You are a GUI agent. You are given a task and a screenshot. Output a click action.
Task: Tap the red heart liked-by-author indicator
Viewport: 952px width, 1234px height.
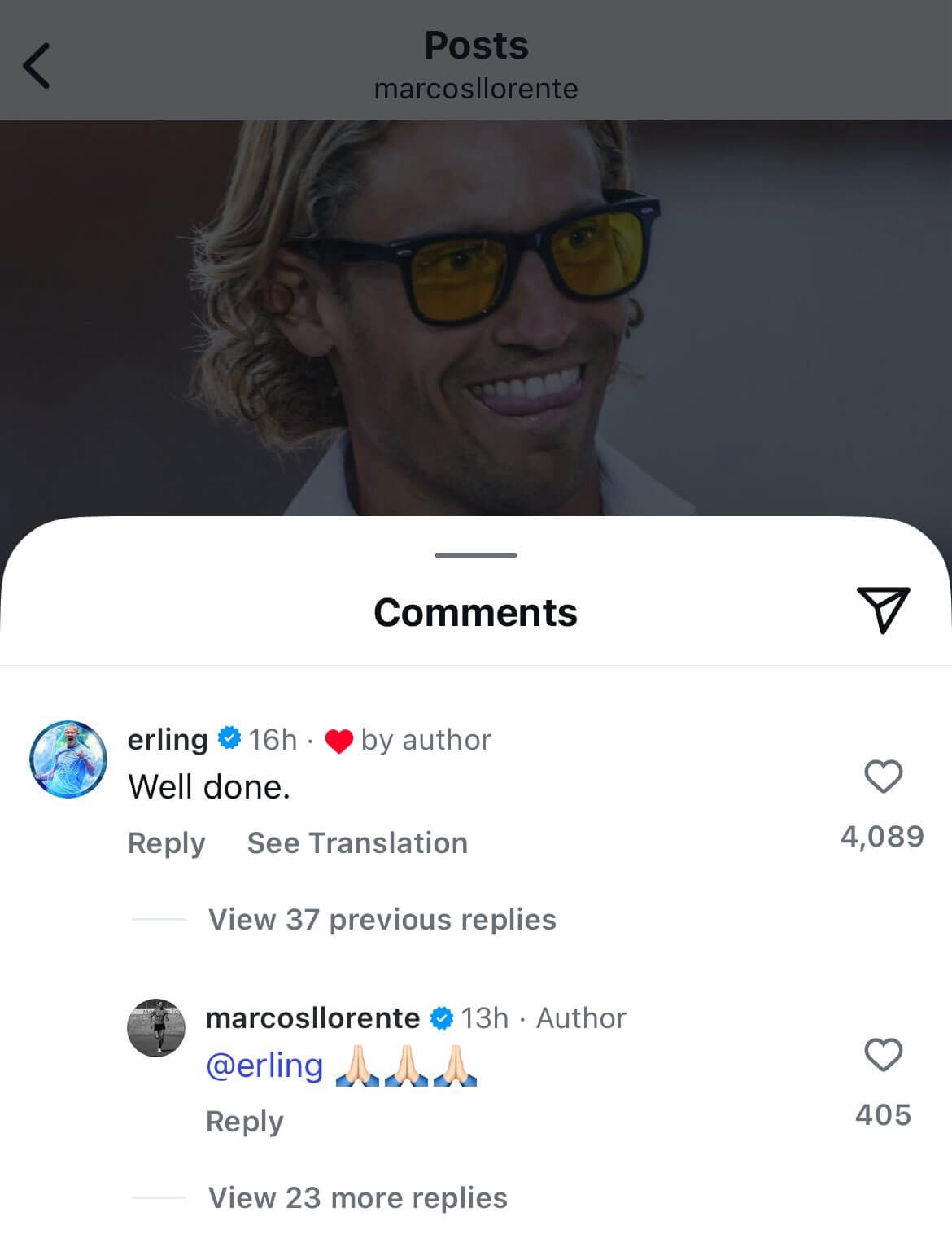click(341, 740)
